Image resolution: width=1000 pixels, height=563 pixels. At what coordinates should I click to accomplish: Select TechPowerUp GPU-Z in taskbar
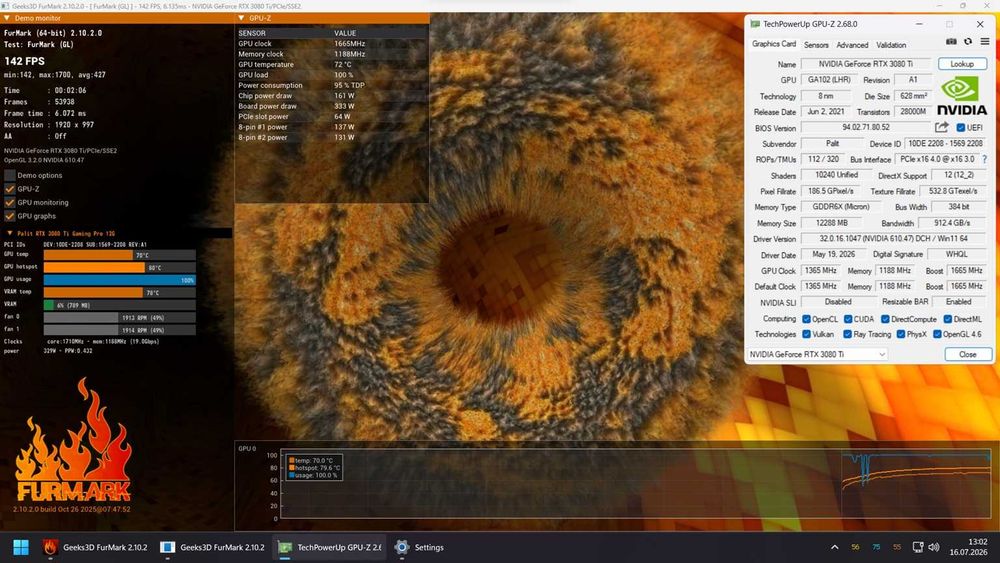pyautogui.click(x=330, y=547)
